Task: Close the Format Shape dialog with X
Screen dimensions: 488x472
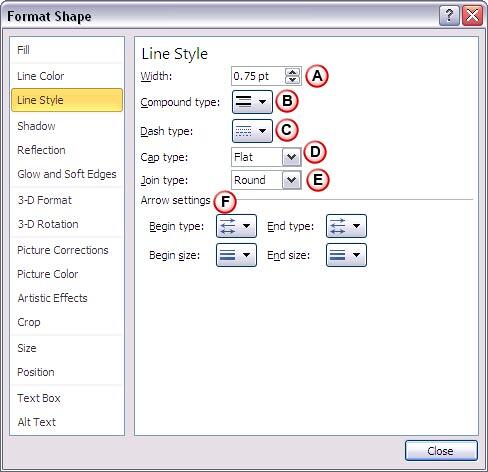Action: click(x=472, y=16)
